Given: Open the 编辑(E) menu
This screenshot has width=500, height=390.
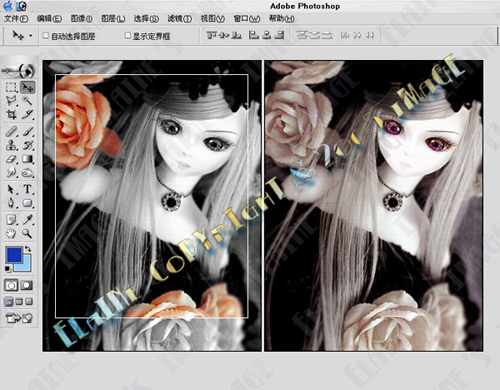Looking at the screenshot, I should (x=49, y=18).
